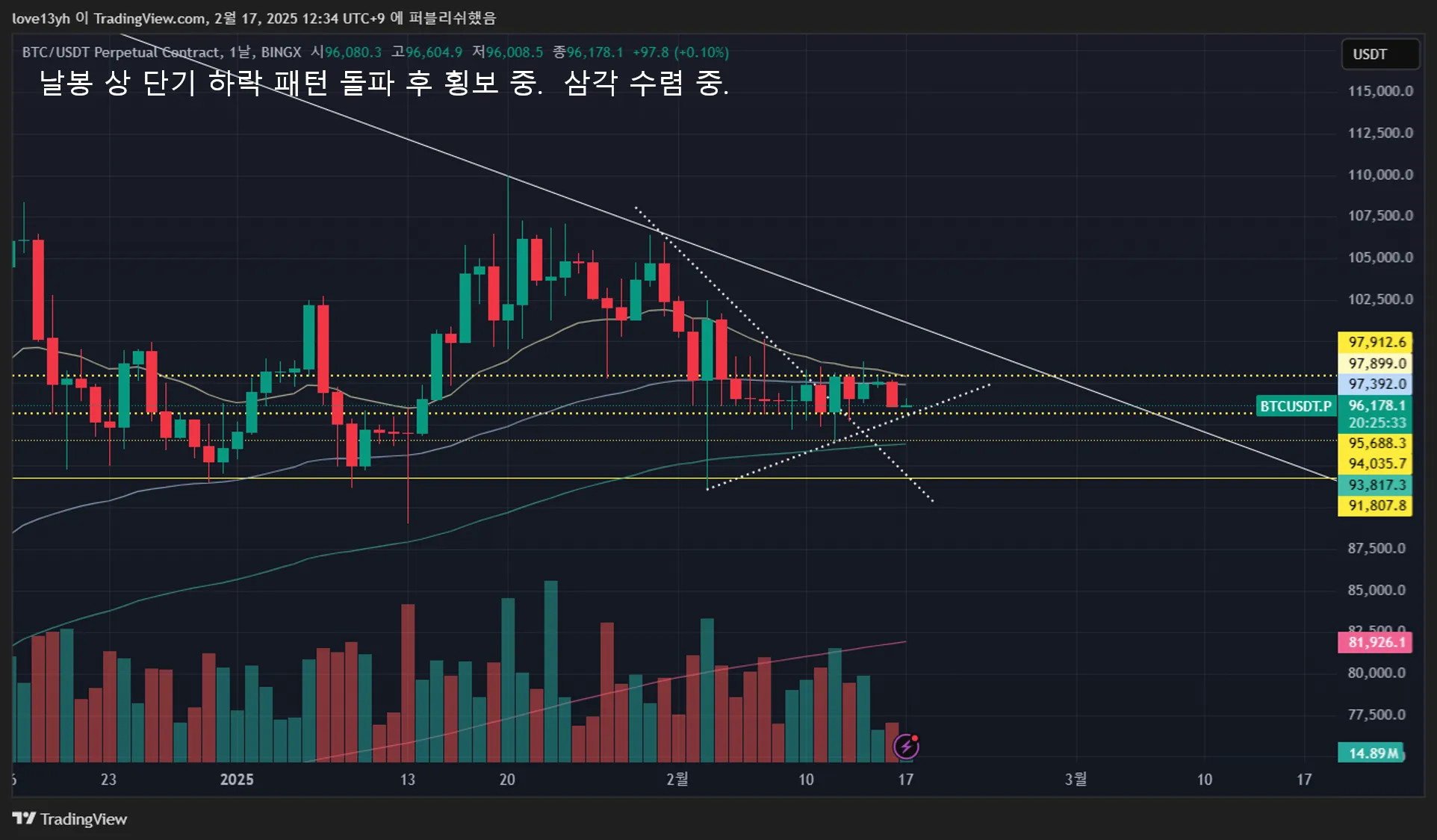Image resolution: width=1437 pixels, height=840 pixels.
Task: Click the 2025 date axis label
Action: coord(237,780)
